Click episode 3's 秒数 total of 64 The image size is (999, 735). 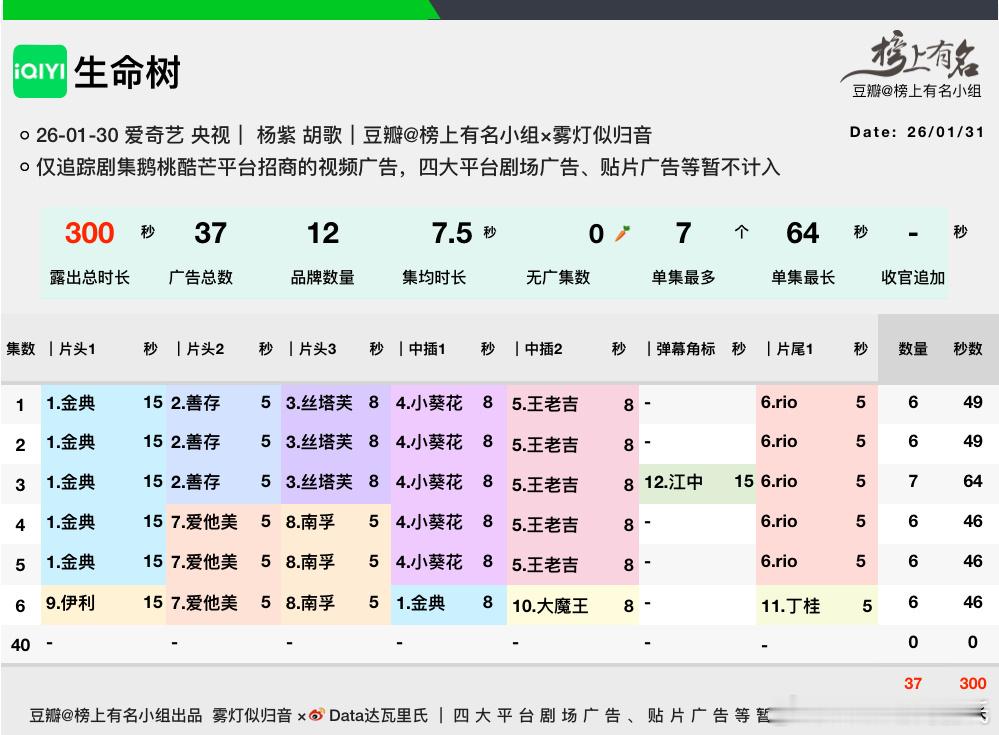(972, 482)
